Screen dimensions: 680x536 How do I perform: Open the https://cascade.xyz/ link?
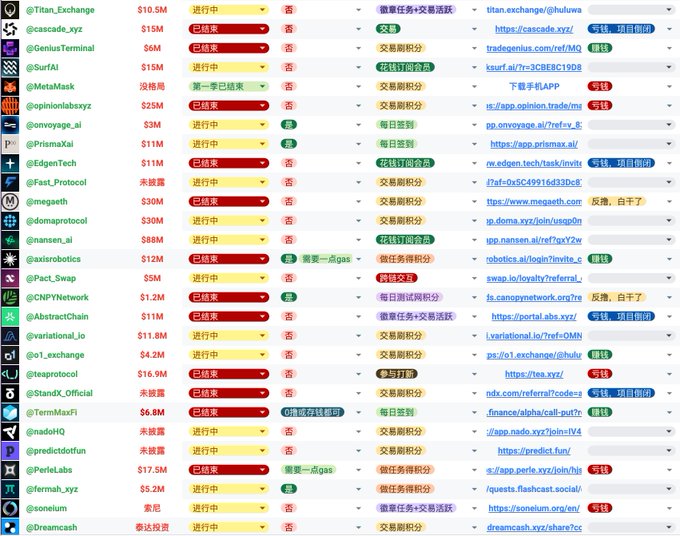point(534,29)
